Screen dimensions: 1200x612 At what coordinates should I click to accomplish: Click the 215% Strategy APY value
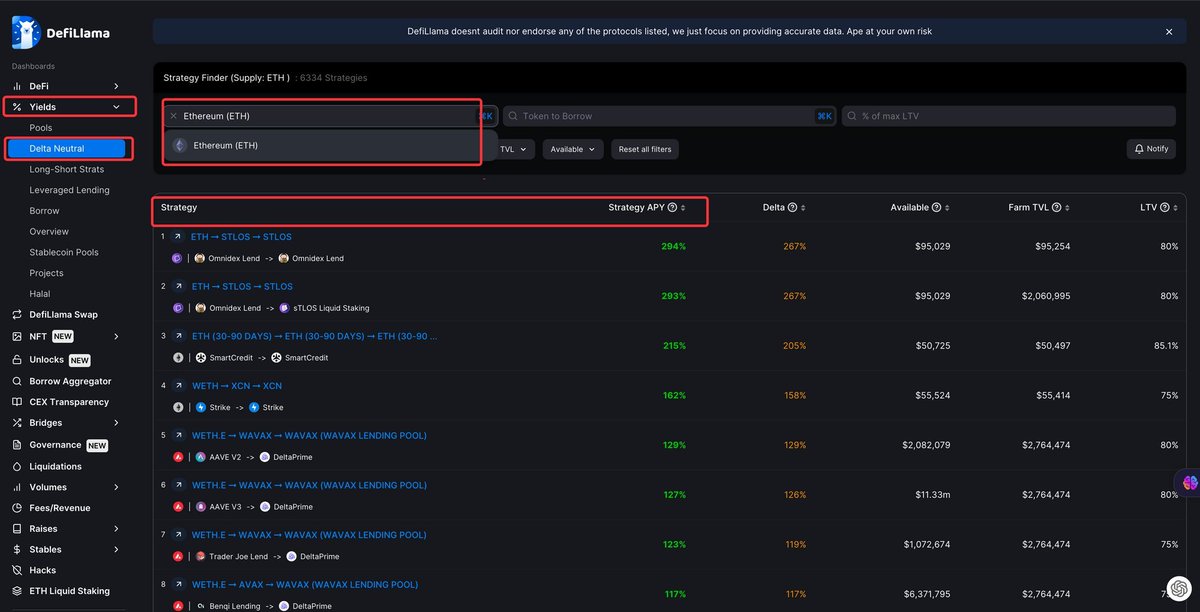pyautogui.click(x=673, y=345)
